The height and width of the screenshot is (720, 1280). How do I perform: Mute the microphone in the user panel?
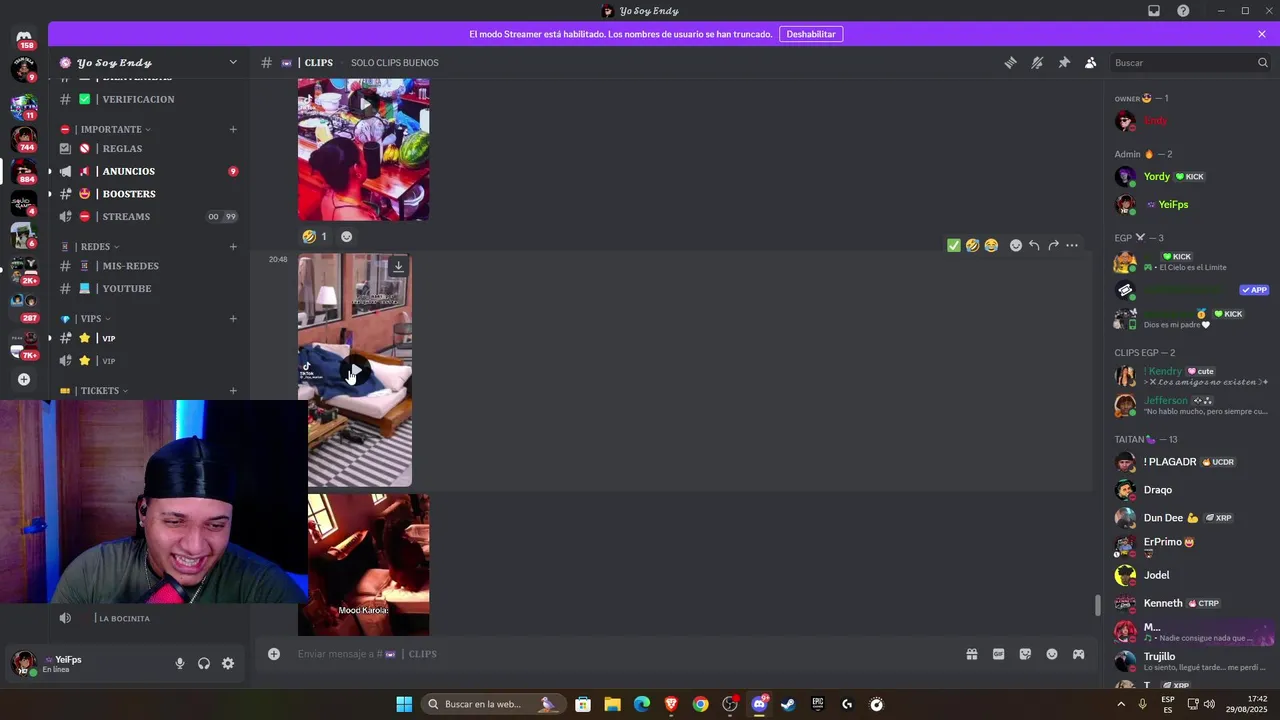[180, 663]
